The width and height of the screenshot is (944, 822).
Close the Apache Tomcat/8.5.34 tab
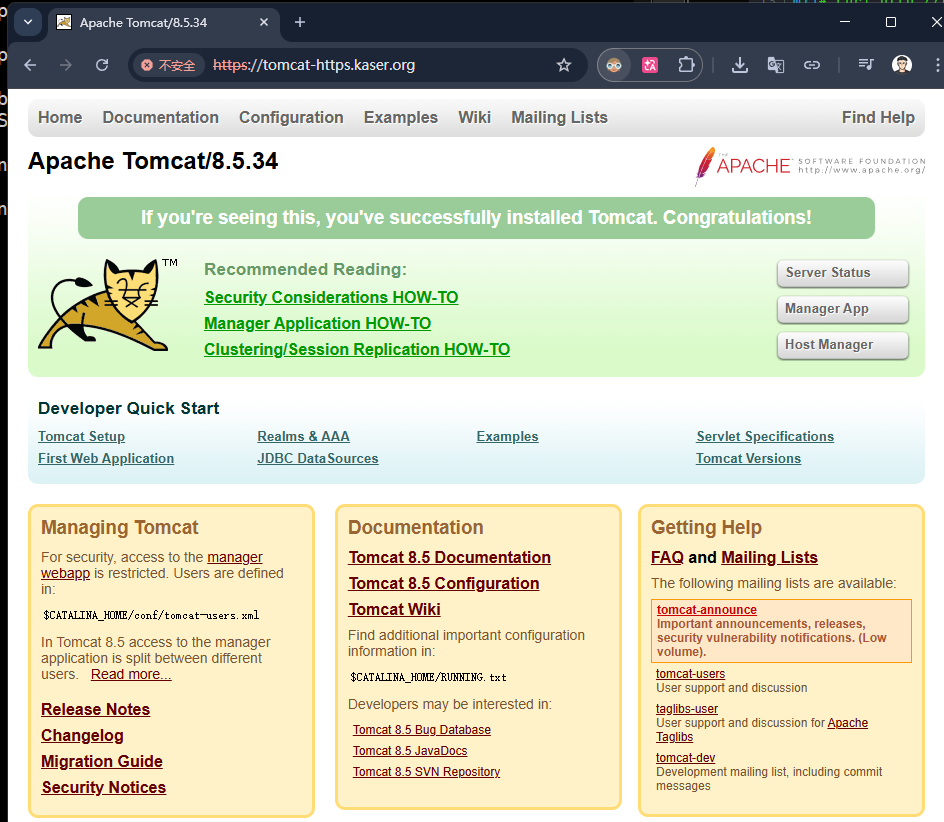[x=264, y=22]
